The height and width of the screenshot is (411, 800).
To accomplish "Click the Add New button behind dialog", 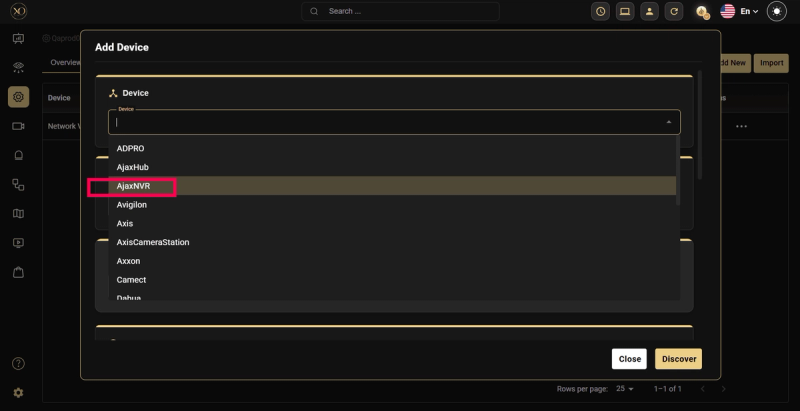I will click(736, 63).
